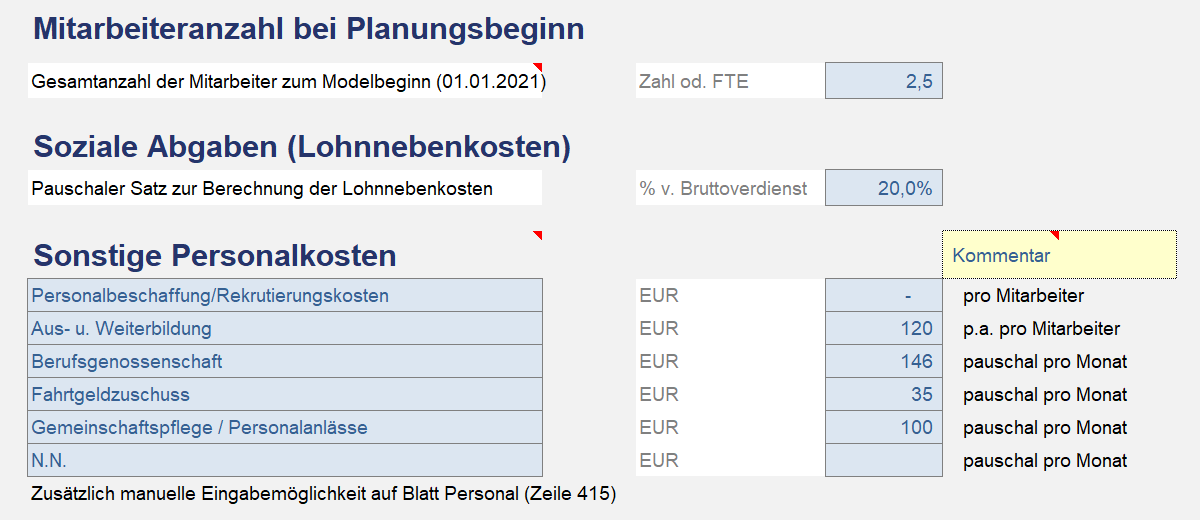Select the Personalbeschaffung/Rekrutierungskosten label cell
The height and width of the screenshot is (520, 1200).
coord(285,296)
